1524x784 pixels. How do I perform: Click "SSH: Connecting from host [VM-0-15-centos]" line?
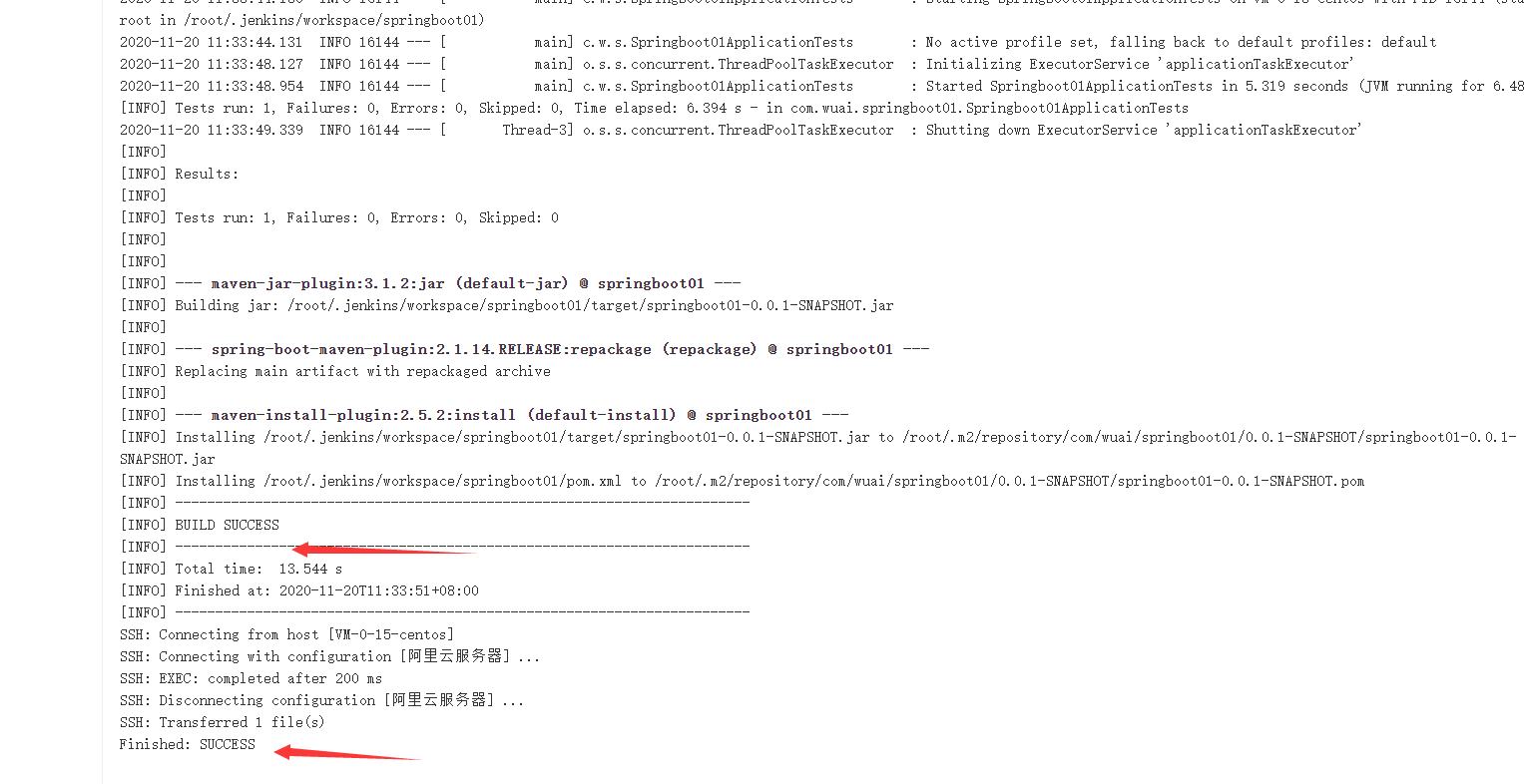286,634
